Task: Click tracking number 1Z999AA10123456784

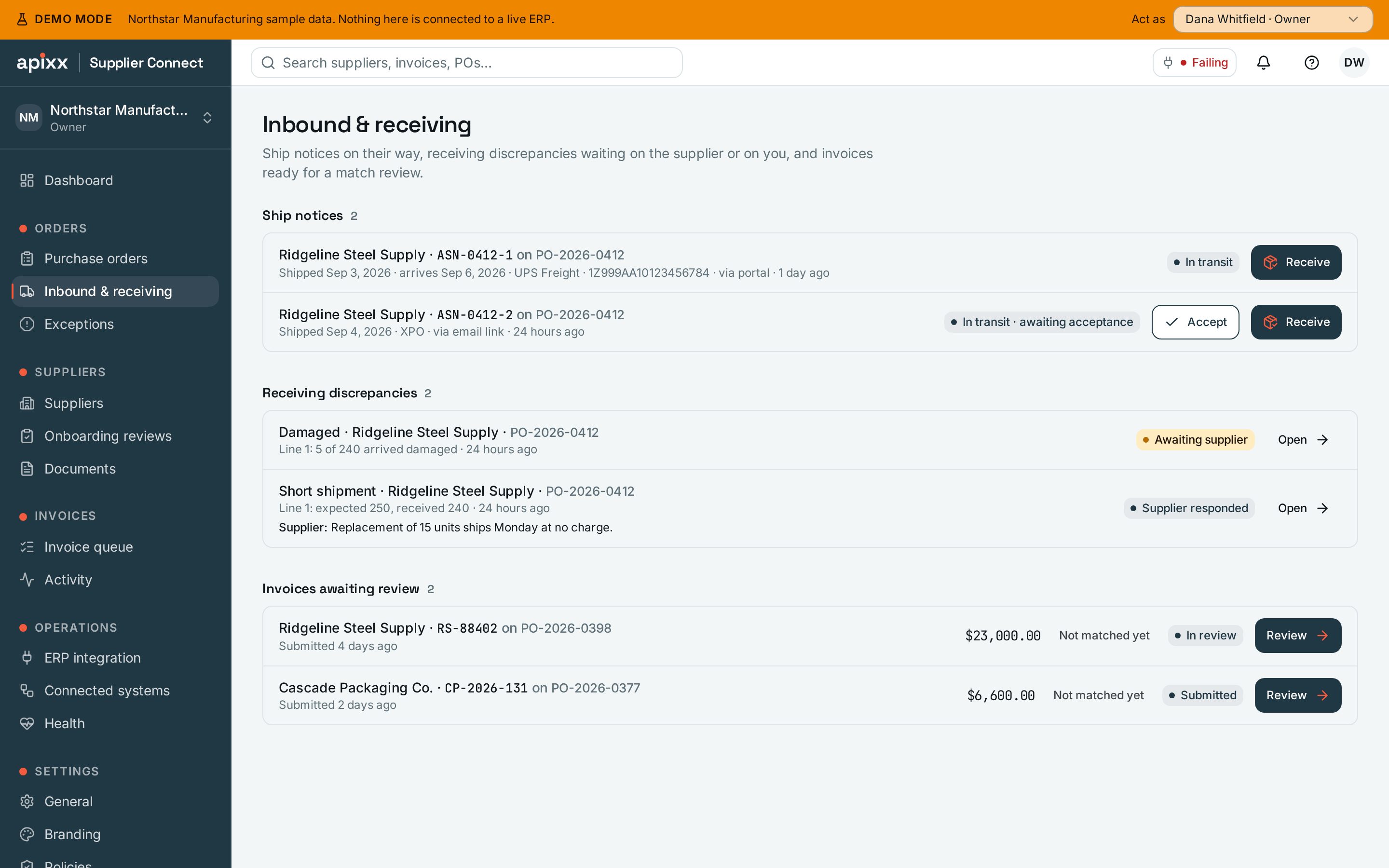Action: coord(649,272)
